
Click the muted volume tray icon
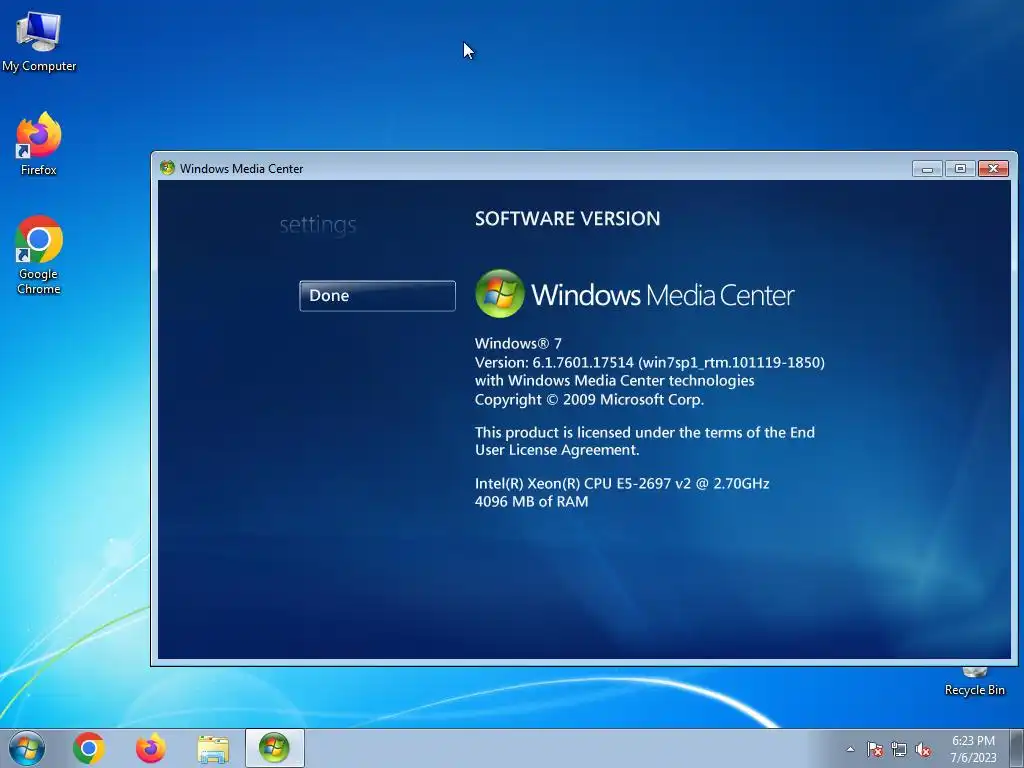pos(923,750)
